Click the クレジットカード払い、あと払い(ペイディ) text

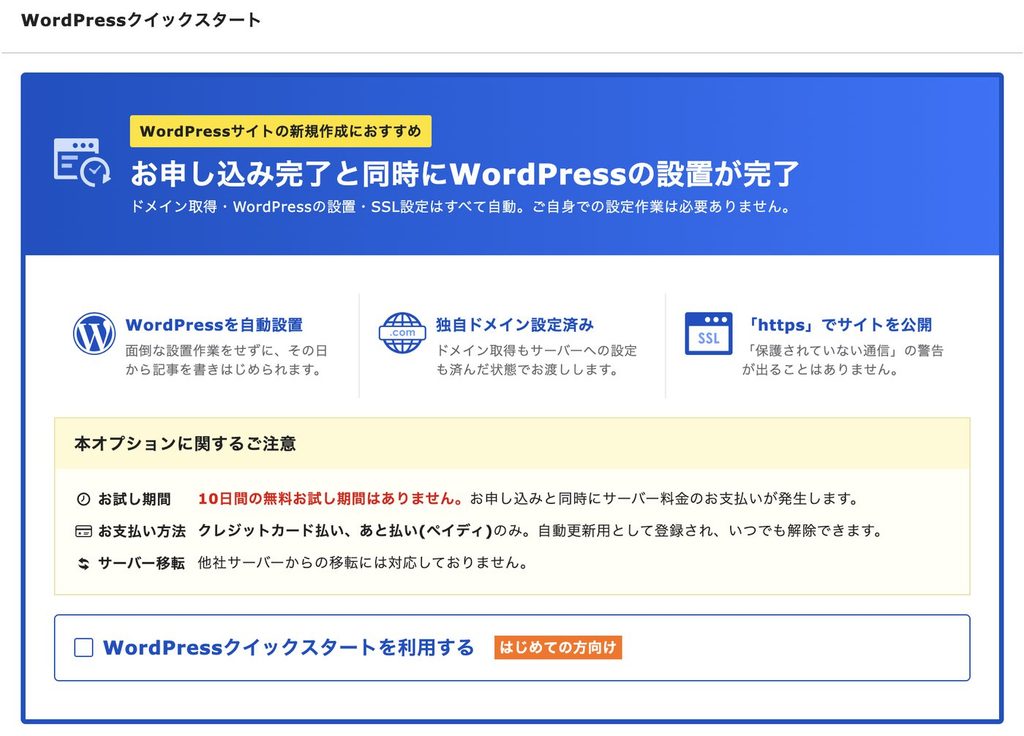click(345, 531)
